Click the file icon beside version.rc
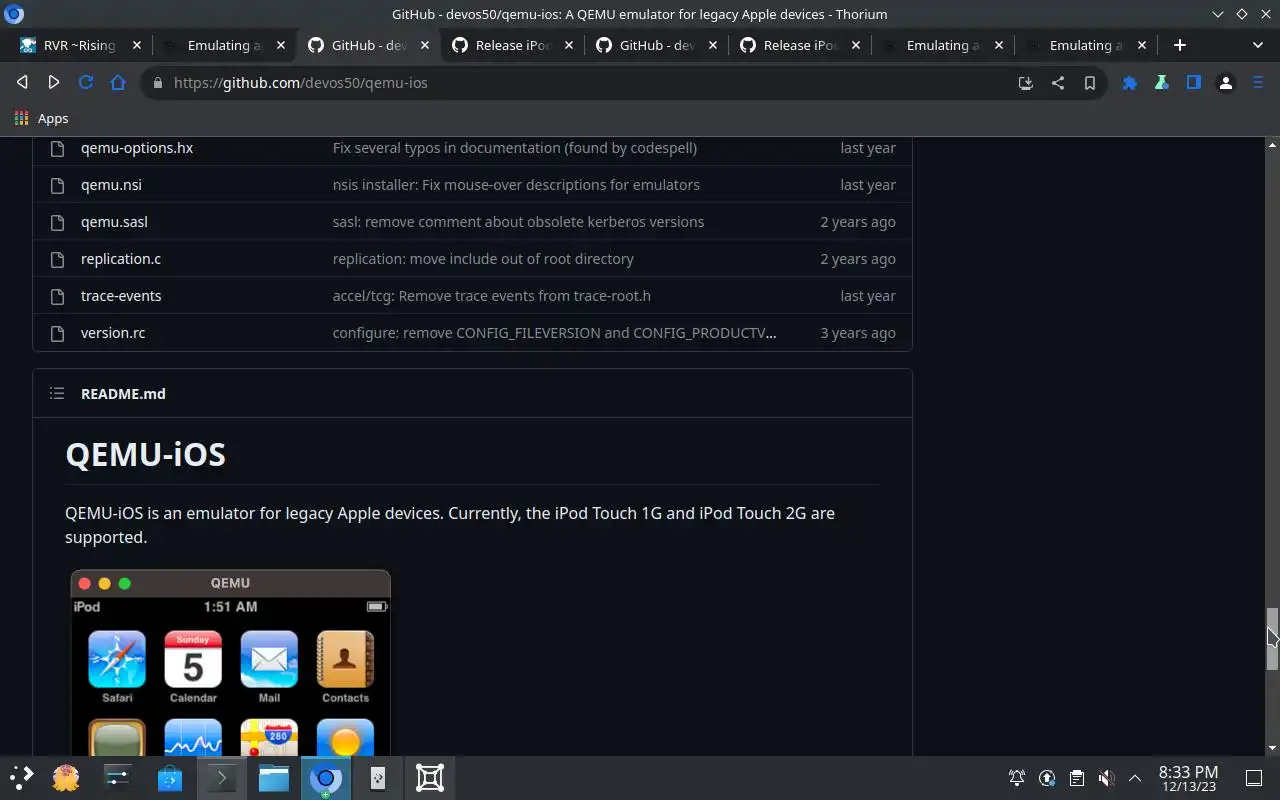Image resolution: width=1280 pixels, height=800 pixels. pos(57,333)
